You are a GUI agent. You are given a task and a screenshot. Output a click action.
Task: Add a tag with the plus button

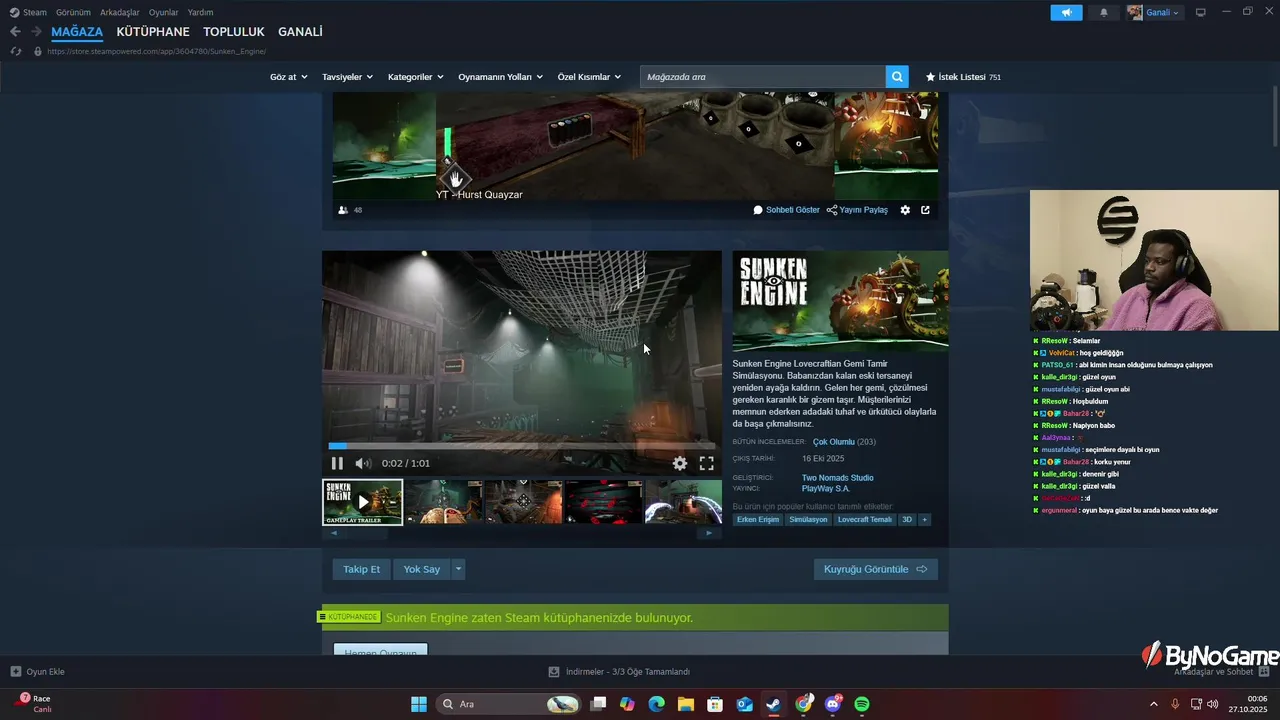click(x=924, y=520)
